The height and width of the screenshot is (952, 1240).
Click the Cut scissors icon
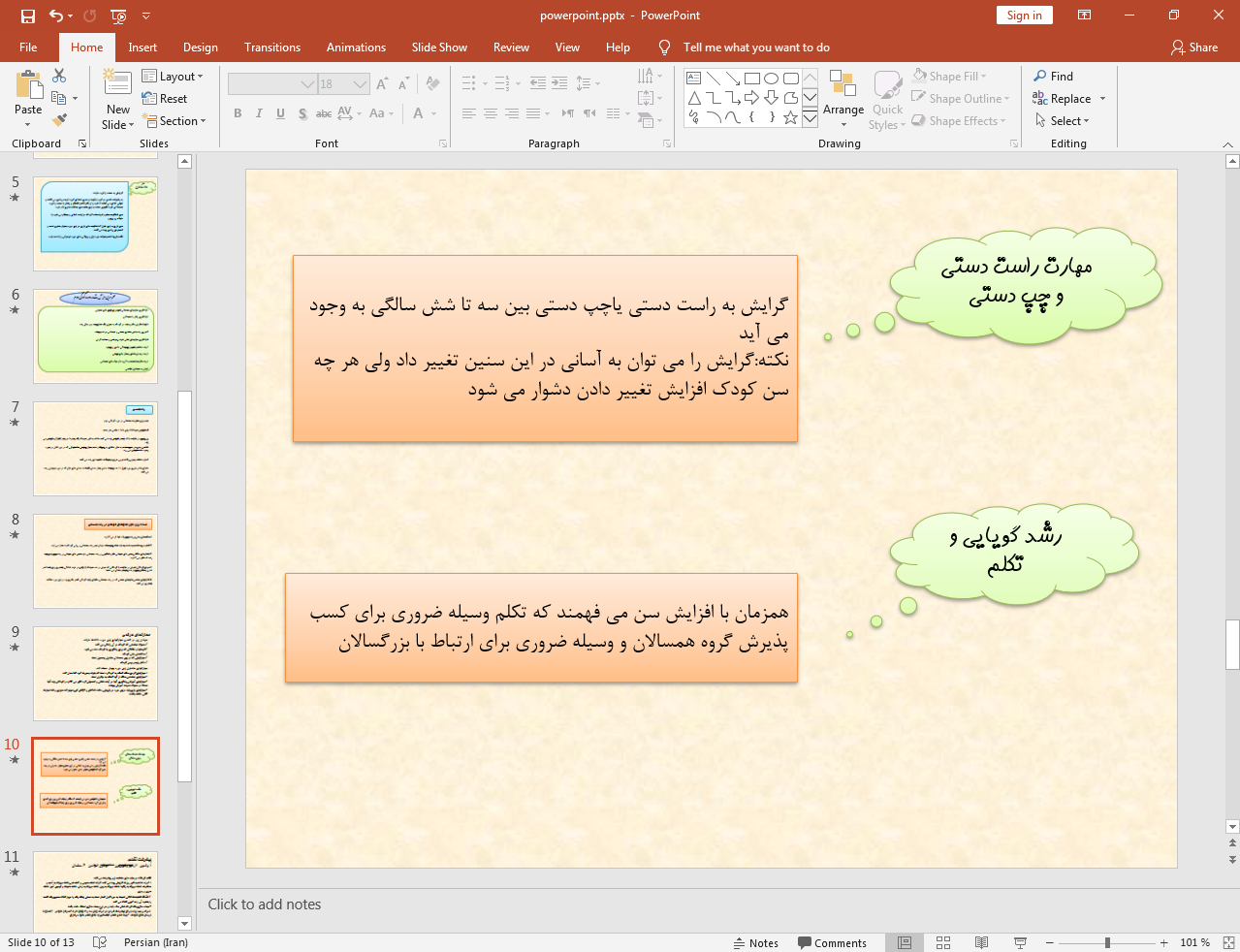pyautogui.click(x=59, y=76)
